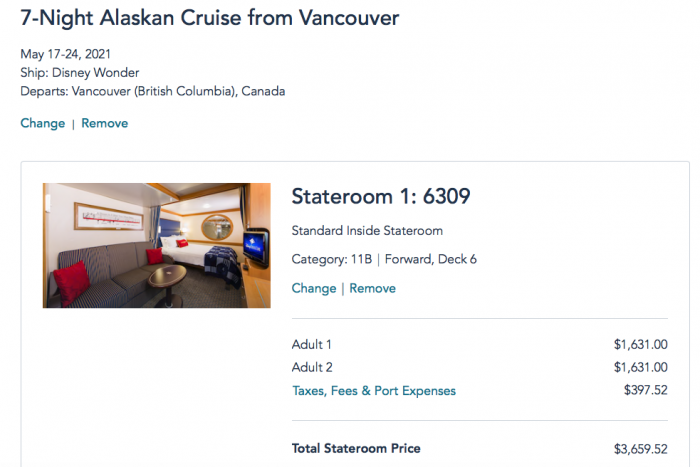The height and width of the screenshot is (467, 700).
Task: Click the Stateroom 1: 6309 heading
Action: (x=380, y=196)
